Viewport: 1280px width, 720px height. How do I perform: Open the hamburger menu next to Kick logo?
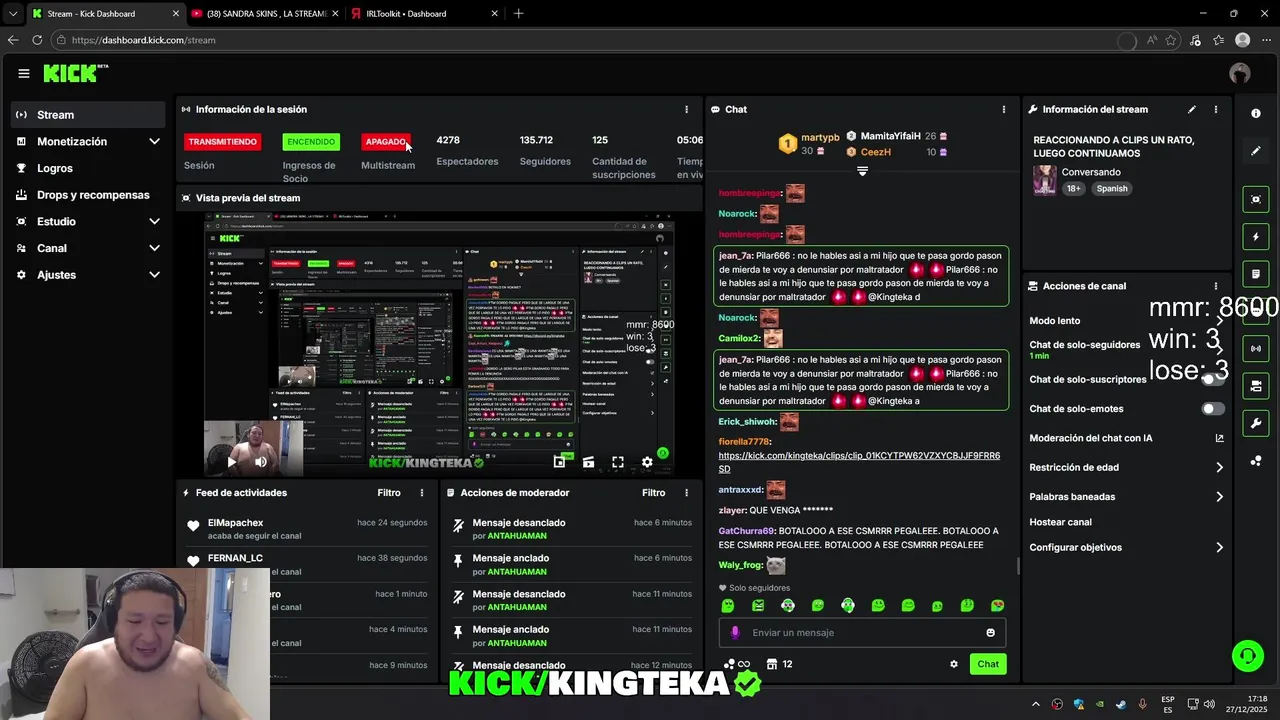point(24,73)
